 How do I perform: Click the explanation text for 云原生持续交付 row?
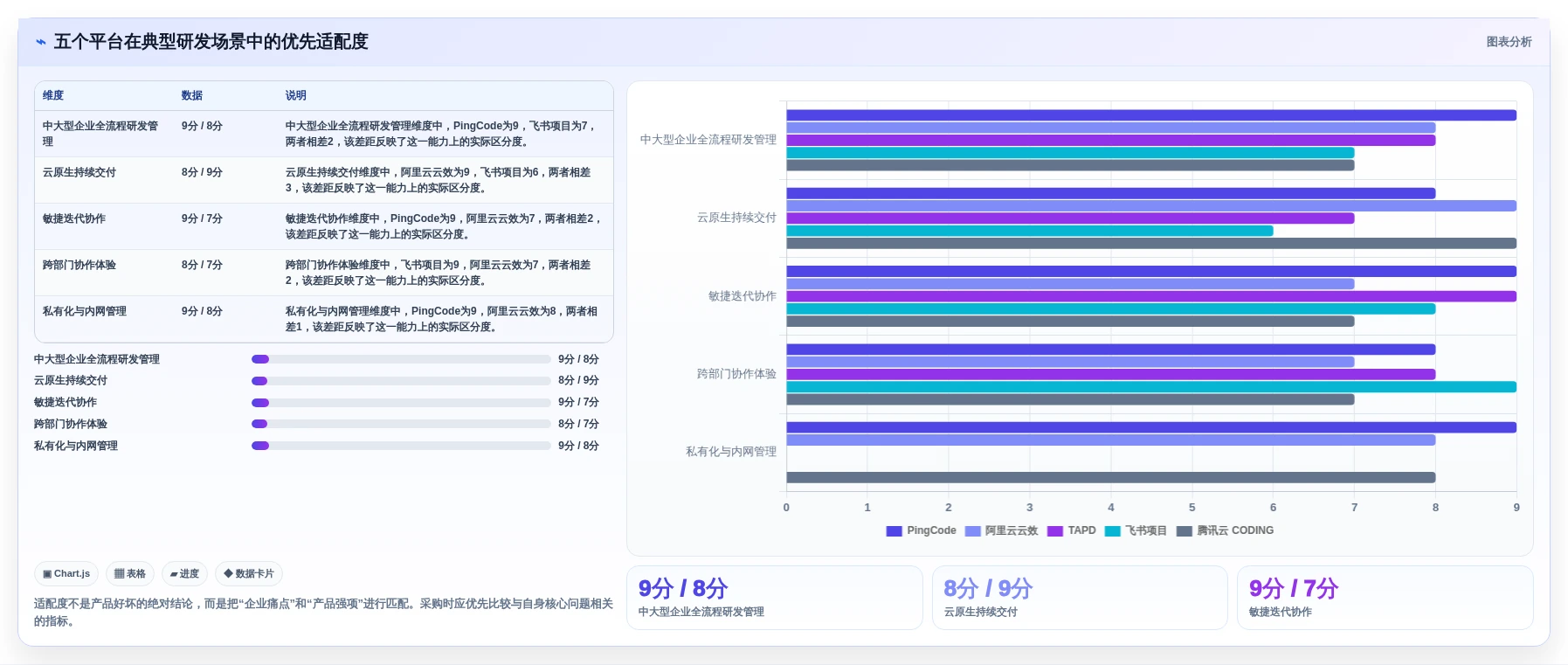point(439,180)
